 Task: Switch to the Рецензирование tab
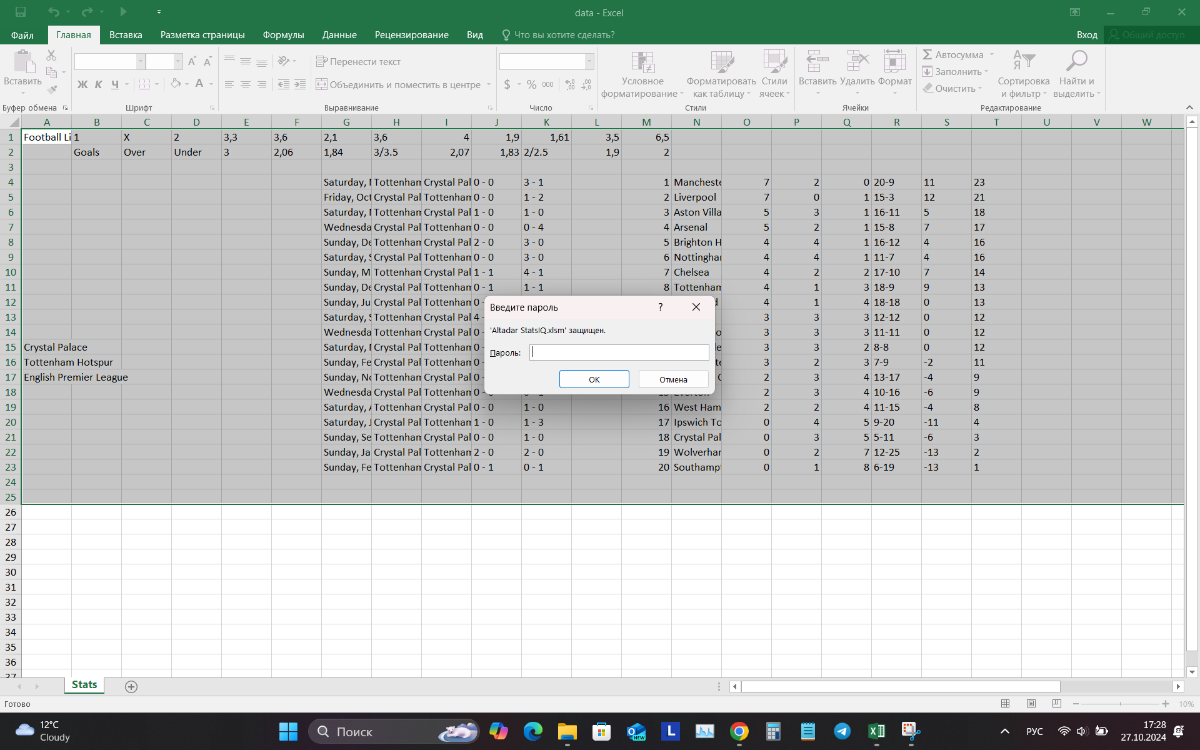click(x=411, y=34)
